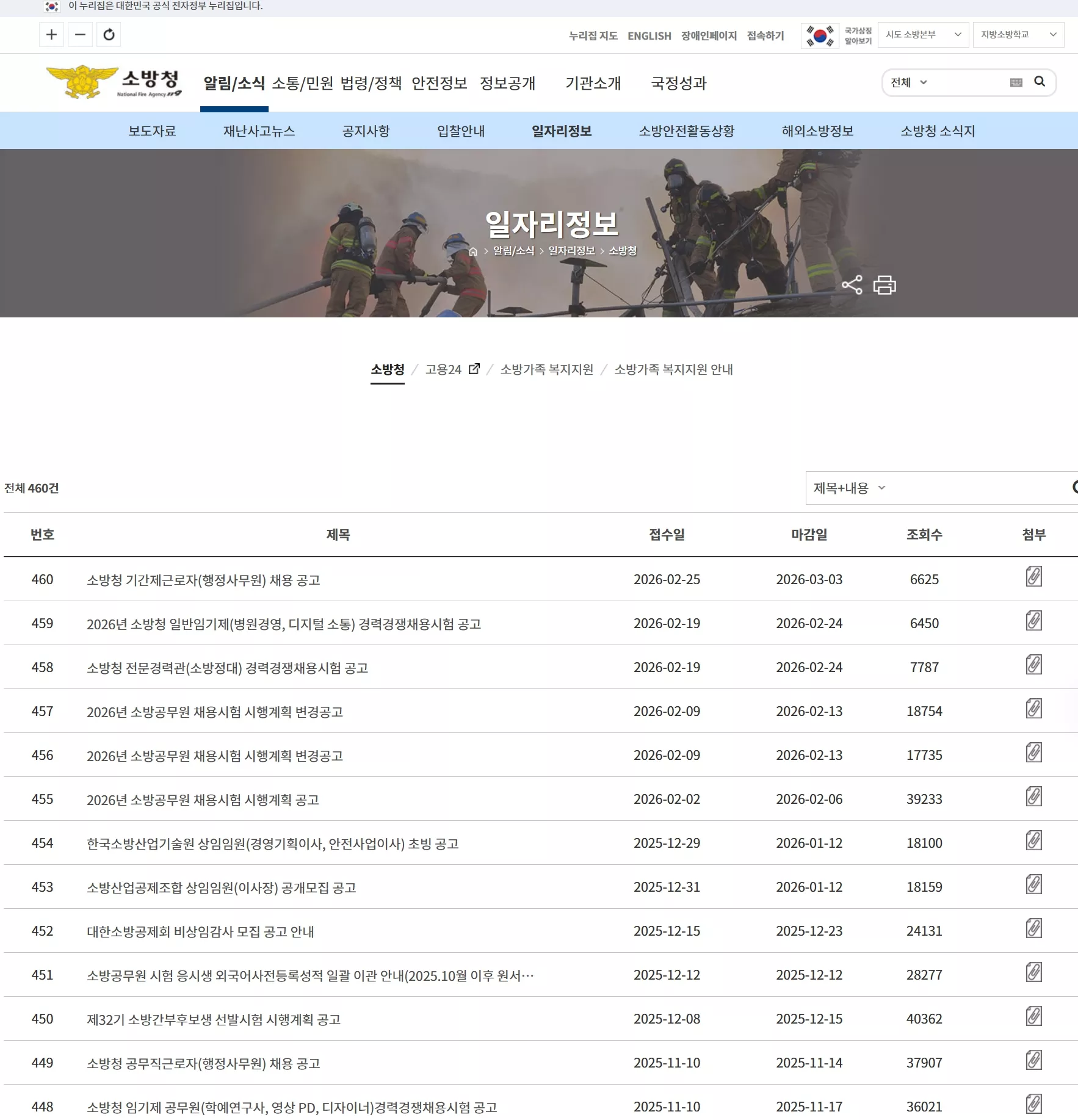1078x1120 pixels.
Task: Open the ENGLISH link
Action: [649, 35]
